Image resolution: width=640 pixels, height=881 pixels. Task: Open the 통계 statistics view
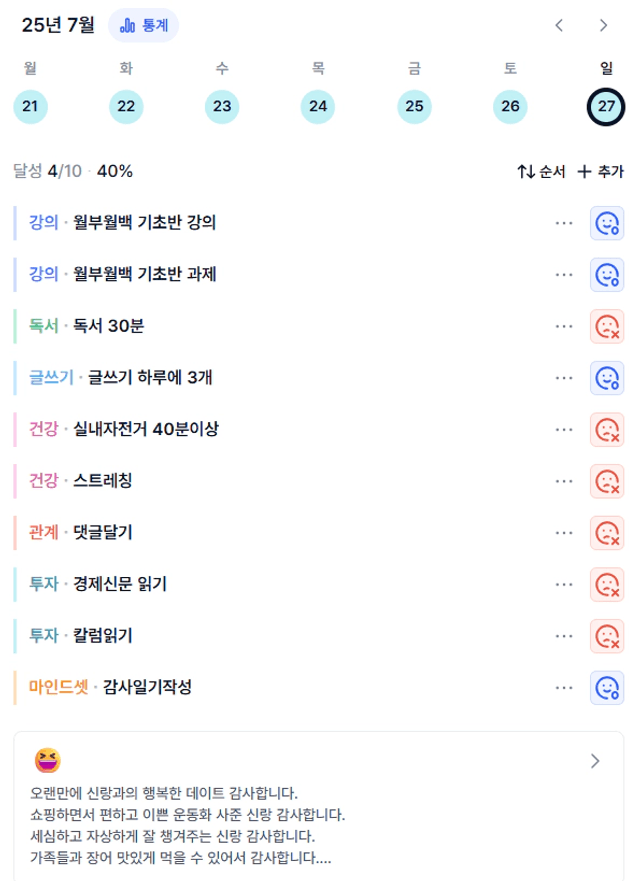(143, 25)
